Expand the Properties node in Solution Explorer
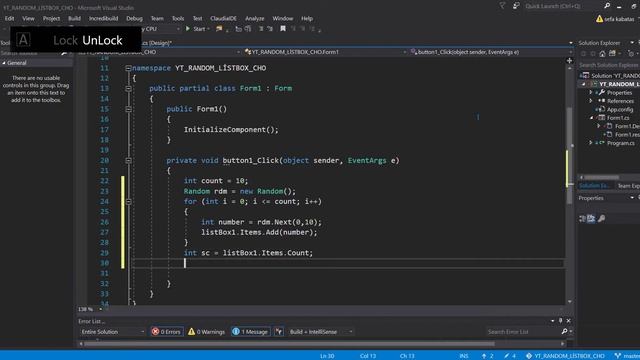The height and width of the screenshot is (360, 640). (590, 93)
